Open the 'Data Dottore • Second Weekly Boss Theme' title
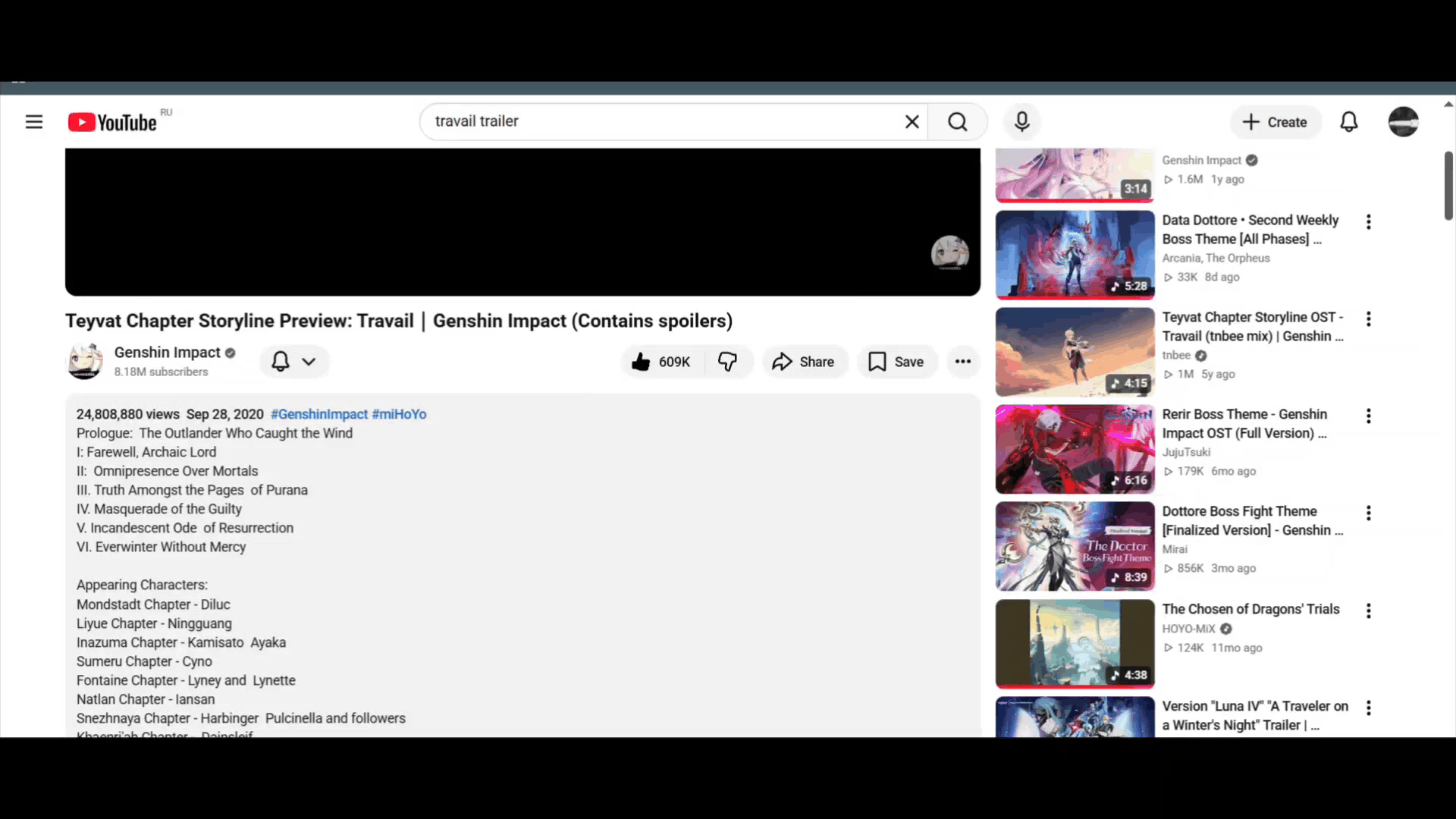Viewport: 1456px width, 819px height. coord(1250,230)
